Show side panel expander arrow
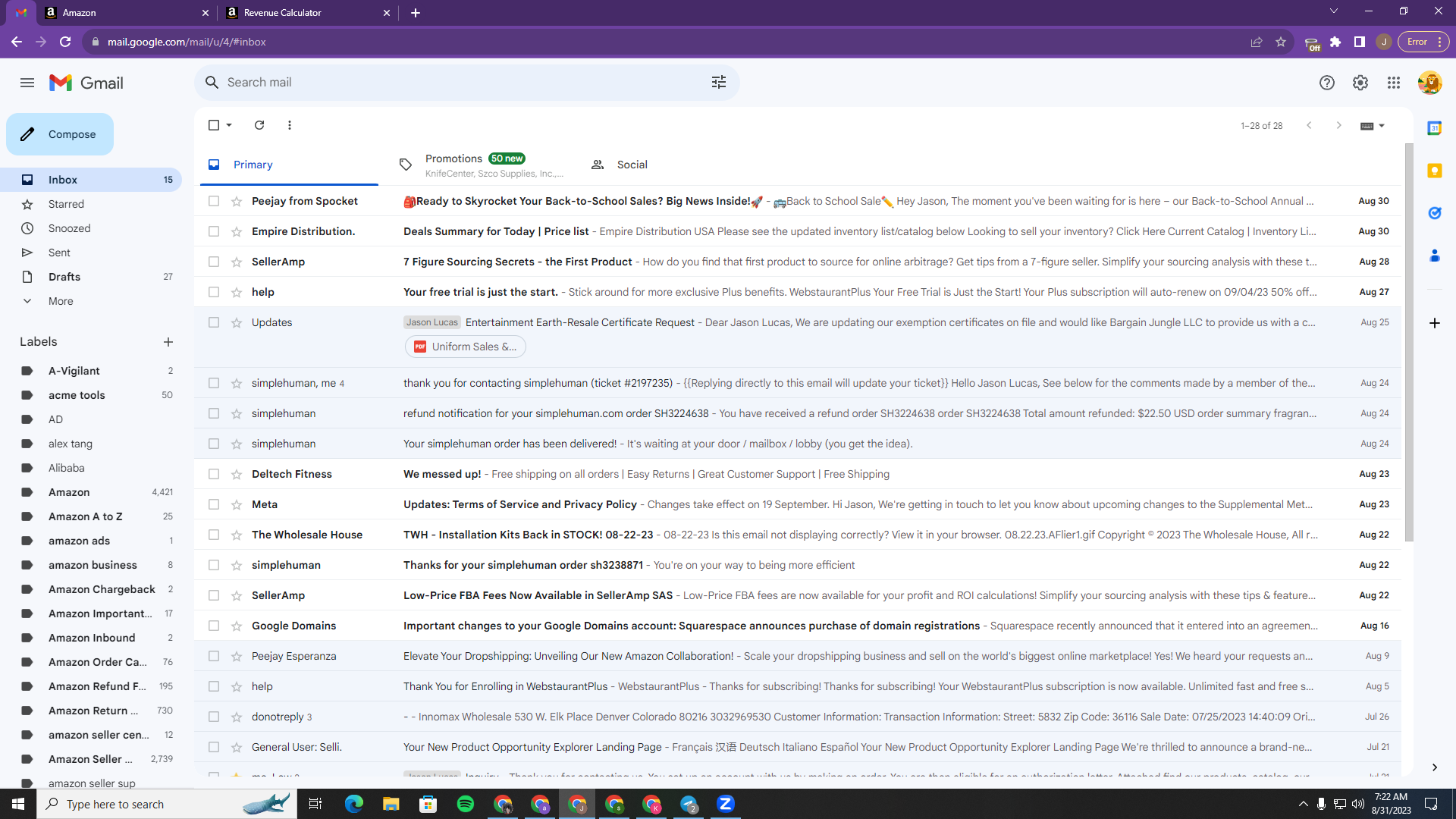Image resolution: width=1456 pixels, height=819 pixels. pyautogui.click(x=1435, y=767)
